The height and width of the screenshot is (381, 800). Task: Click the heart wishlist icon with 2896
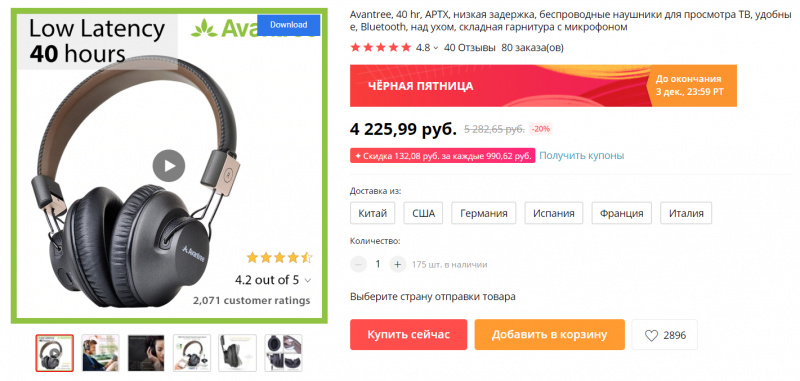(x=664, y=335)
